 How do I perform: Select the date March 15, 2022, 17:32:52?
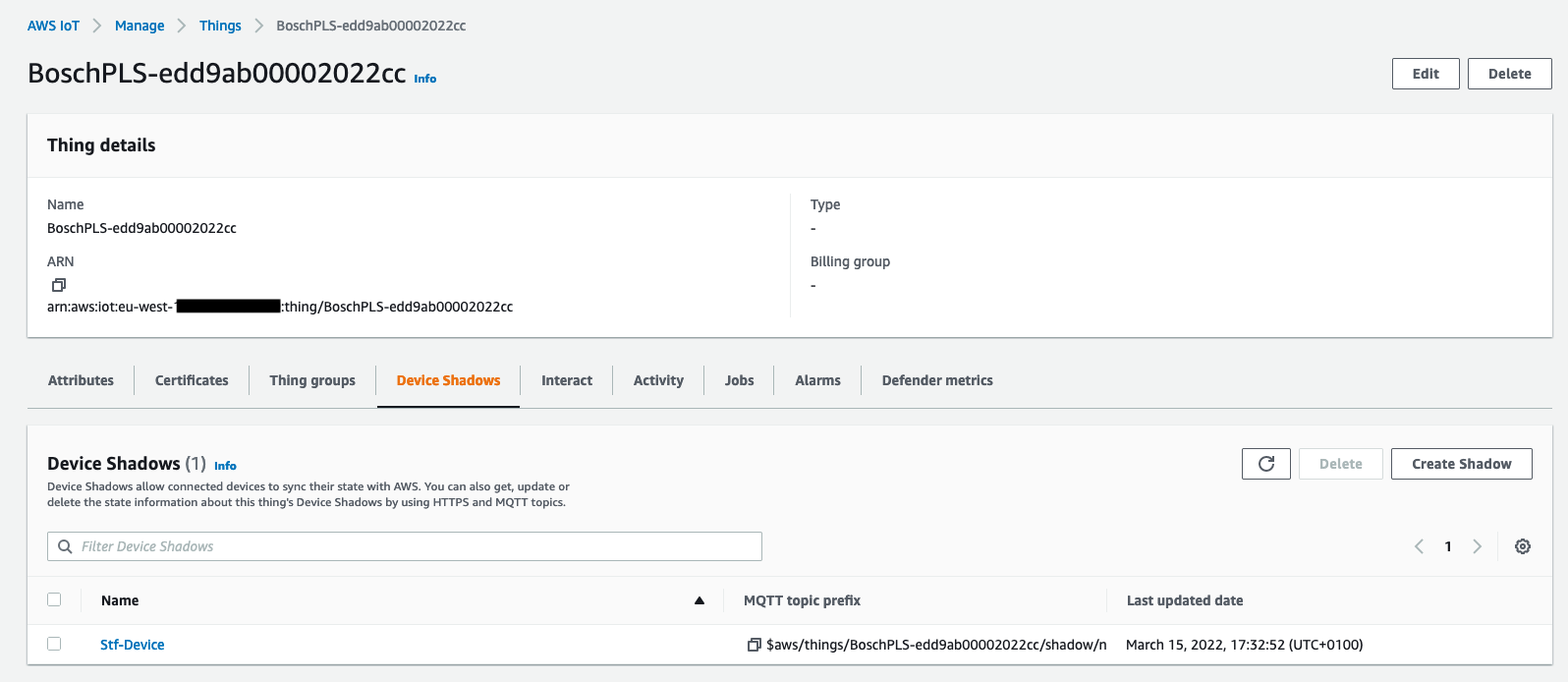point(1244,645)
